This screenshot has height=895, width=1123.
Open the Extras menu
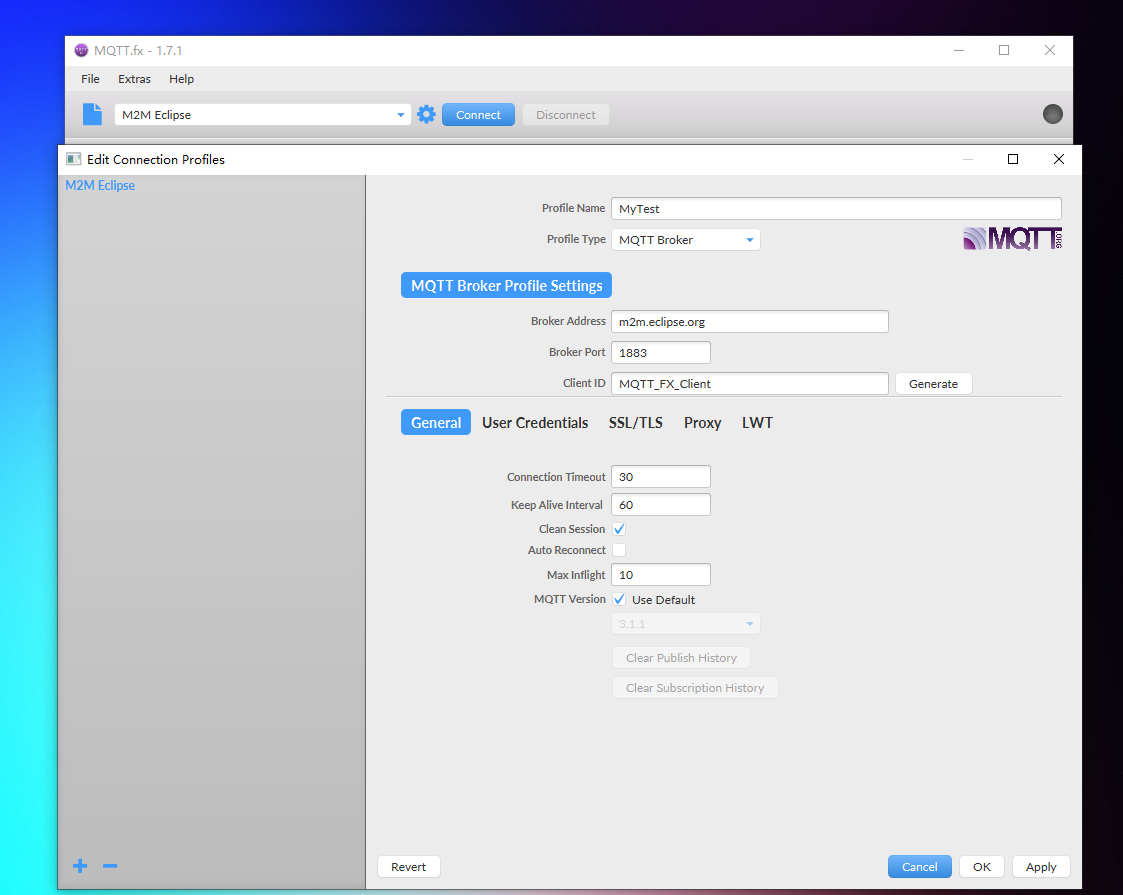point(135,79)
